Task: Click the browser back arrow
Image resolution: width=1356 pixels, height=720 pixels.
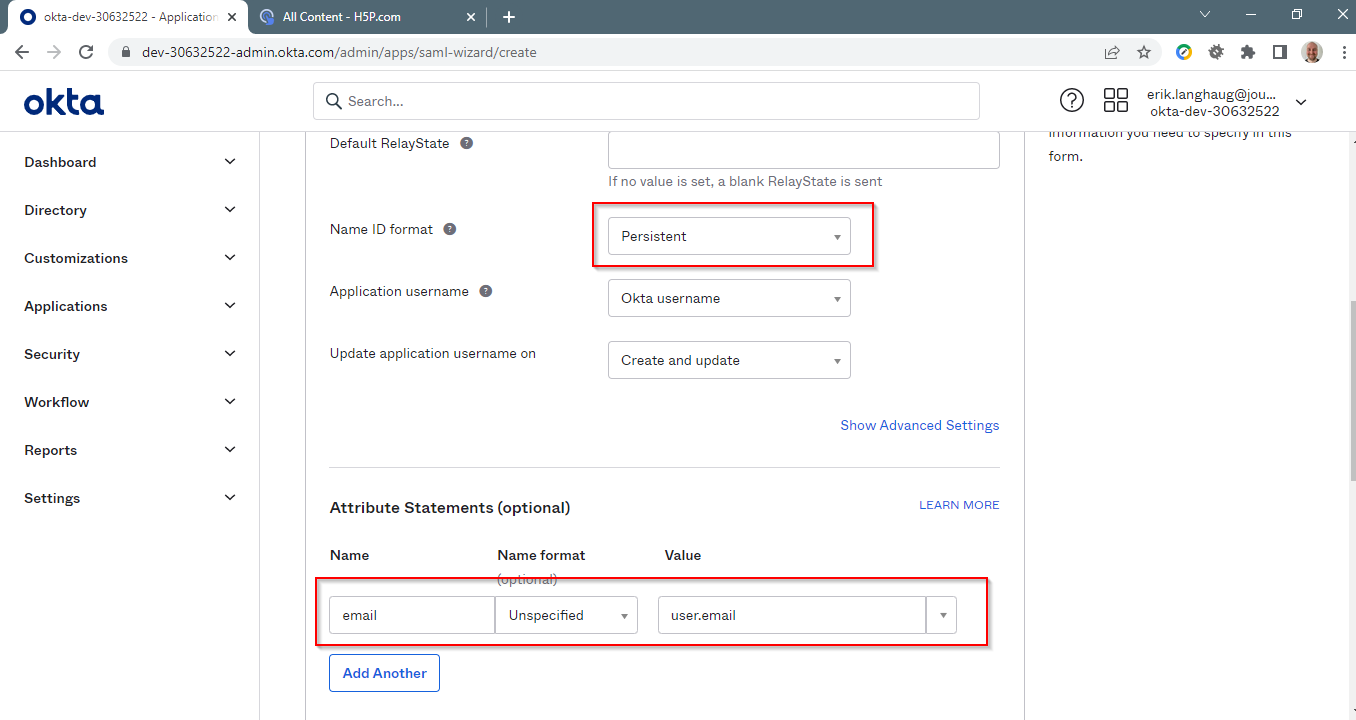Action: pyautogui.click(x=22, y=52)
